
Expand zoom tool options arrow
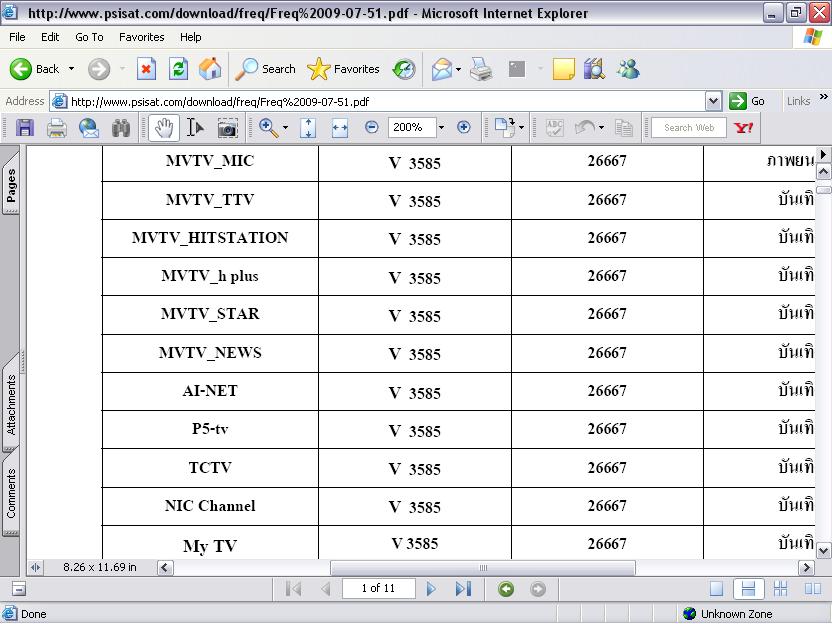[285, 128]
